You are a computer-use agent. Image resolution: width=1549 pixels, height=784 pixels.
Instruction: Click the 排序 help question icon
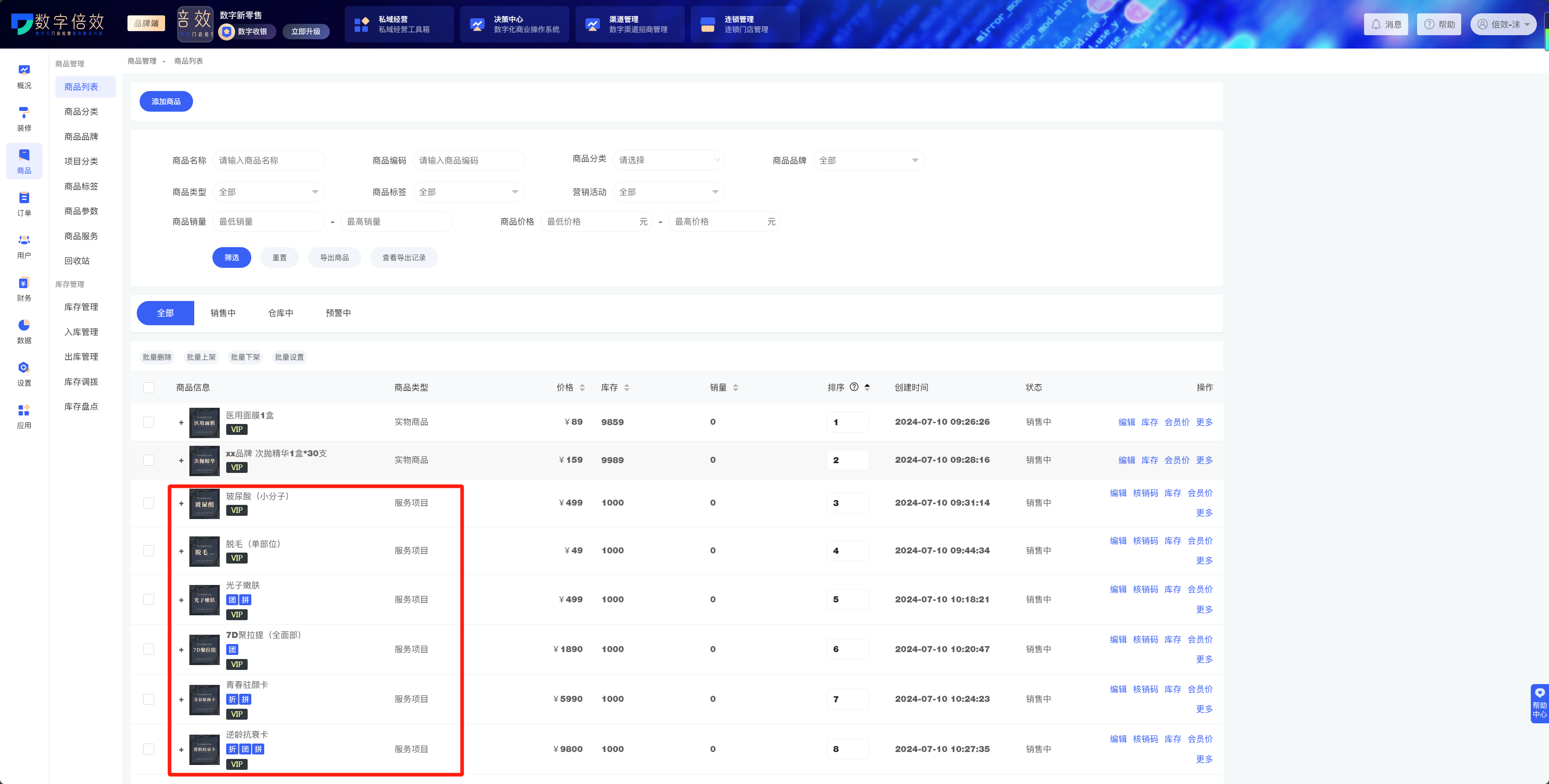[854, 387]
